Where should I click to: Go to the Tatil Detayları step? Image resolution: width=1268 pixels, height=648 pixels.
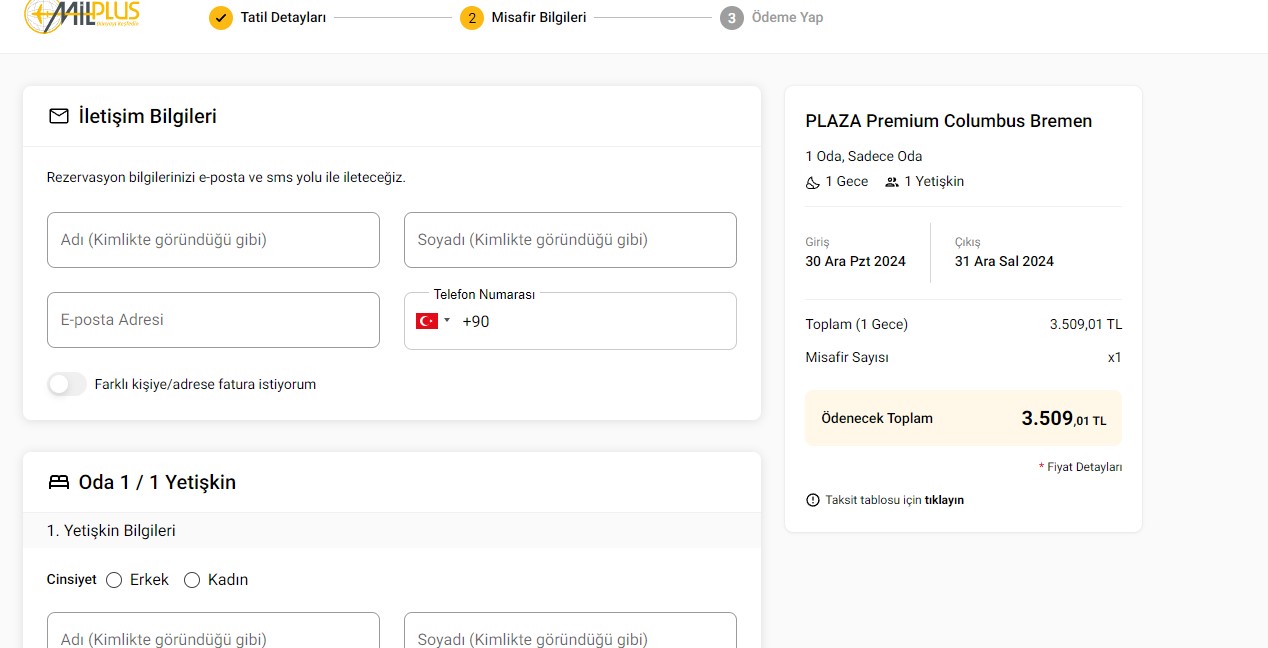point(283,18)
